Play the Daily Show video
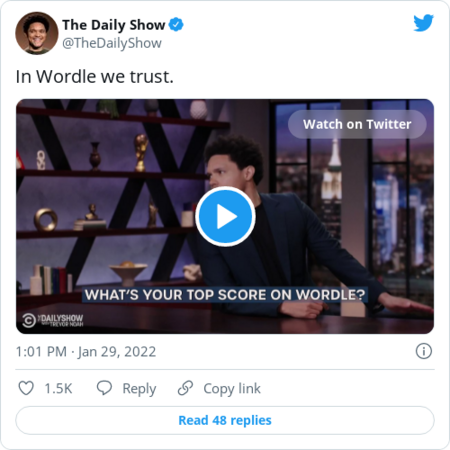Viewport: 450px width, 450px height. 225,216
